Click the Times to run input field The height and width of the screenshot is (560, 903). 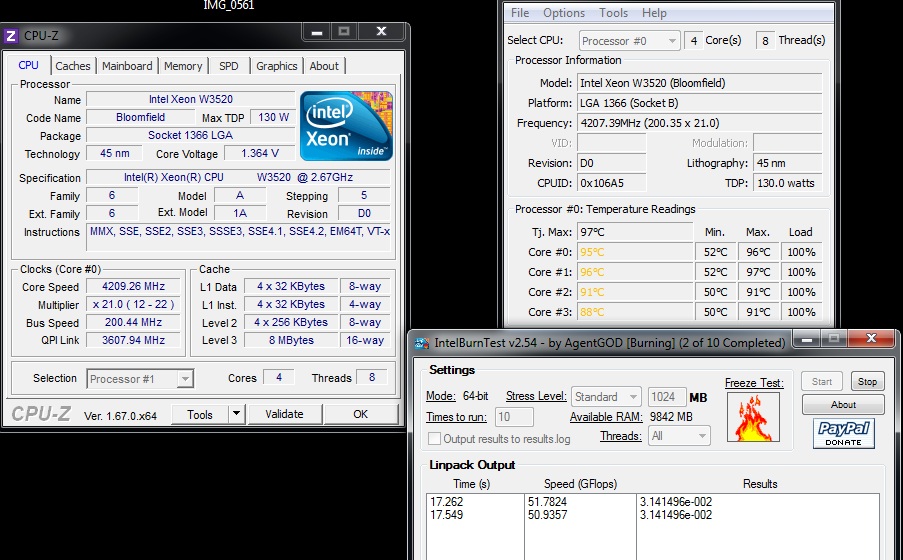click(514, 417)
